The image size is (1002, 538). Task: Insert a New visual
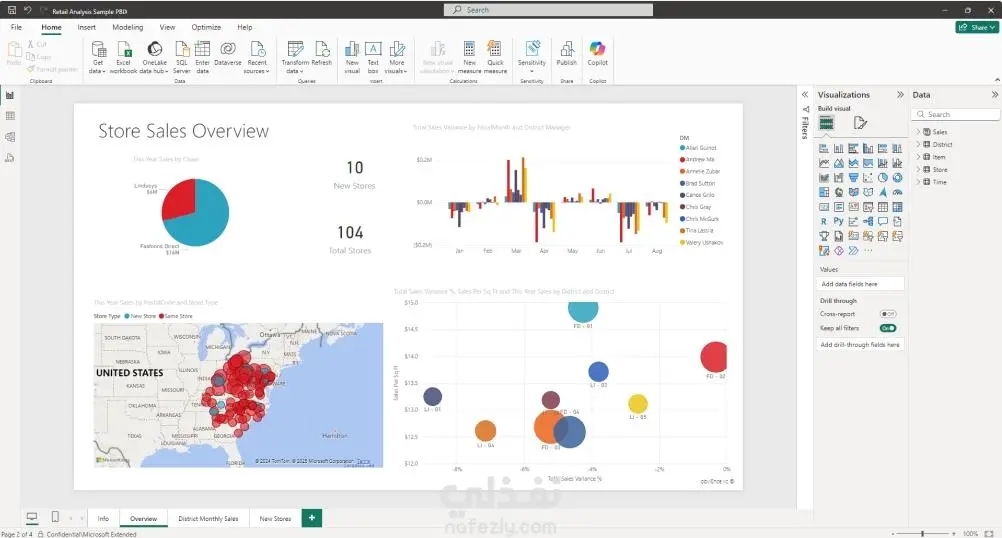[352, 58]
